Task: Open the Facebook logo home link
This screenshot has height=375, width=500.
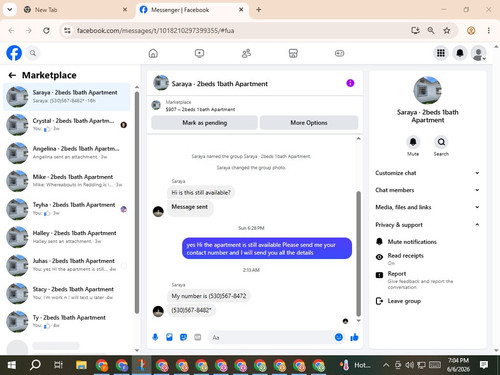Action: point(14,53)
